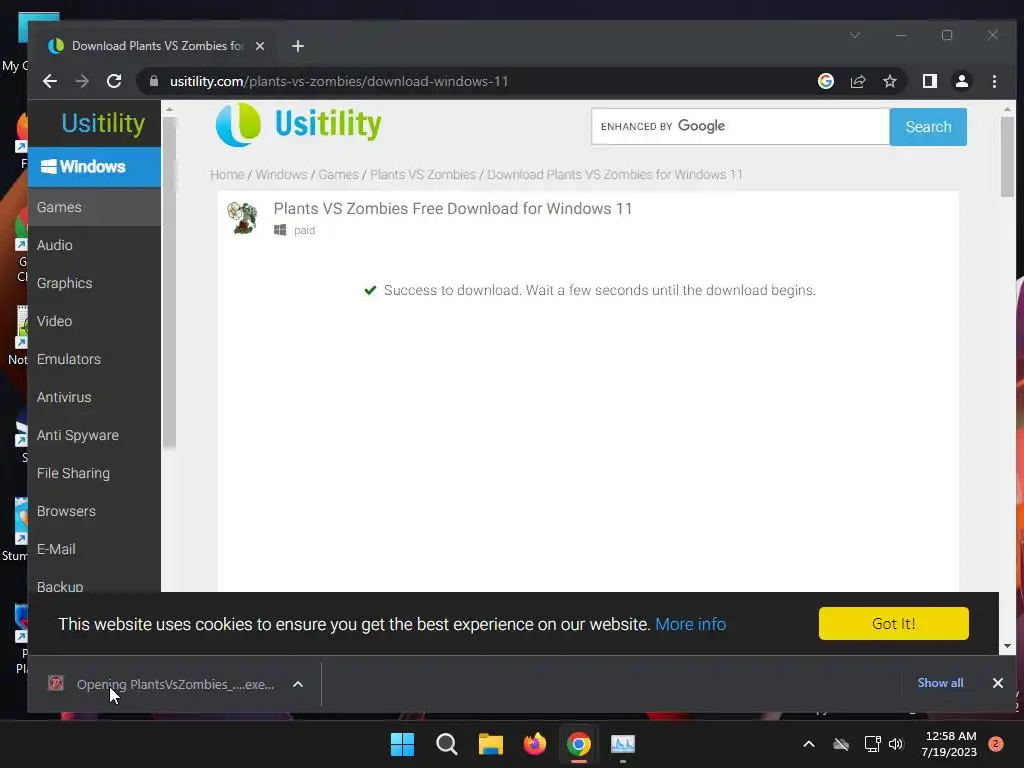Go to Plants VS Zombies breadcrumb

(x=423, y=174)
